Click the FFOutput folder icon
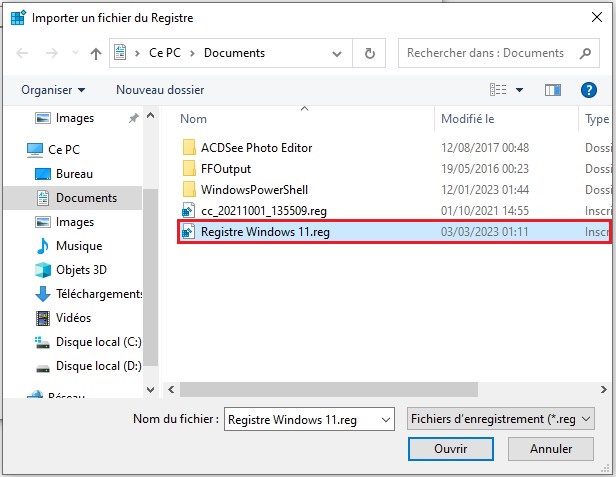 point(189,169)
